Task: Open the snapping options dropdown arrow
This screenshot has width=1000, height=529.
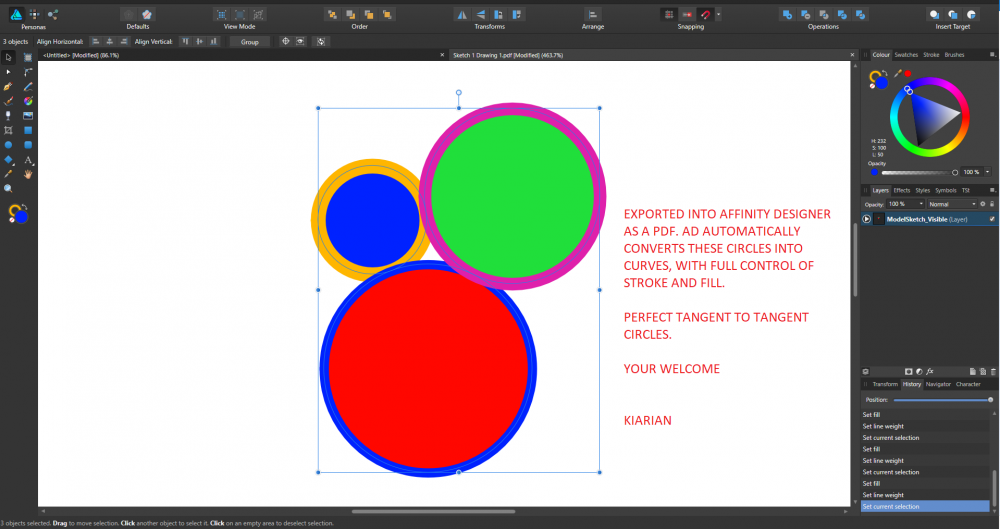Action: click(x=718, y=15)
